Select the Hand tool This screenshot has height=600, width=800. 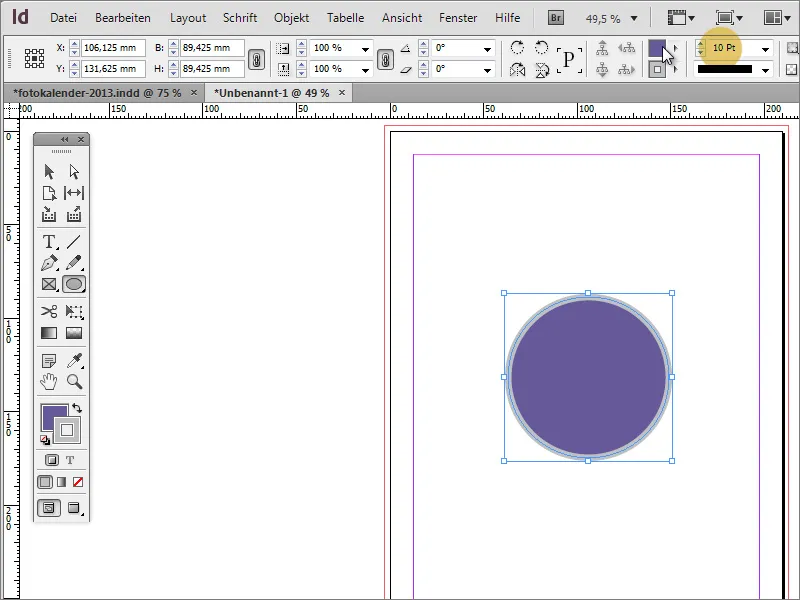[x=49, y=382]
